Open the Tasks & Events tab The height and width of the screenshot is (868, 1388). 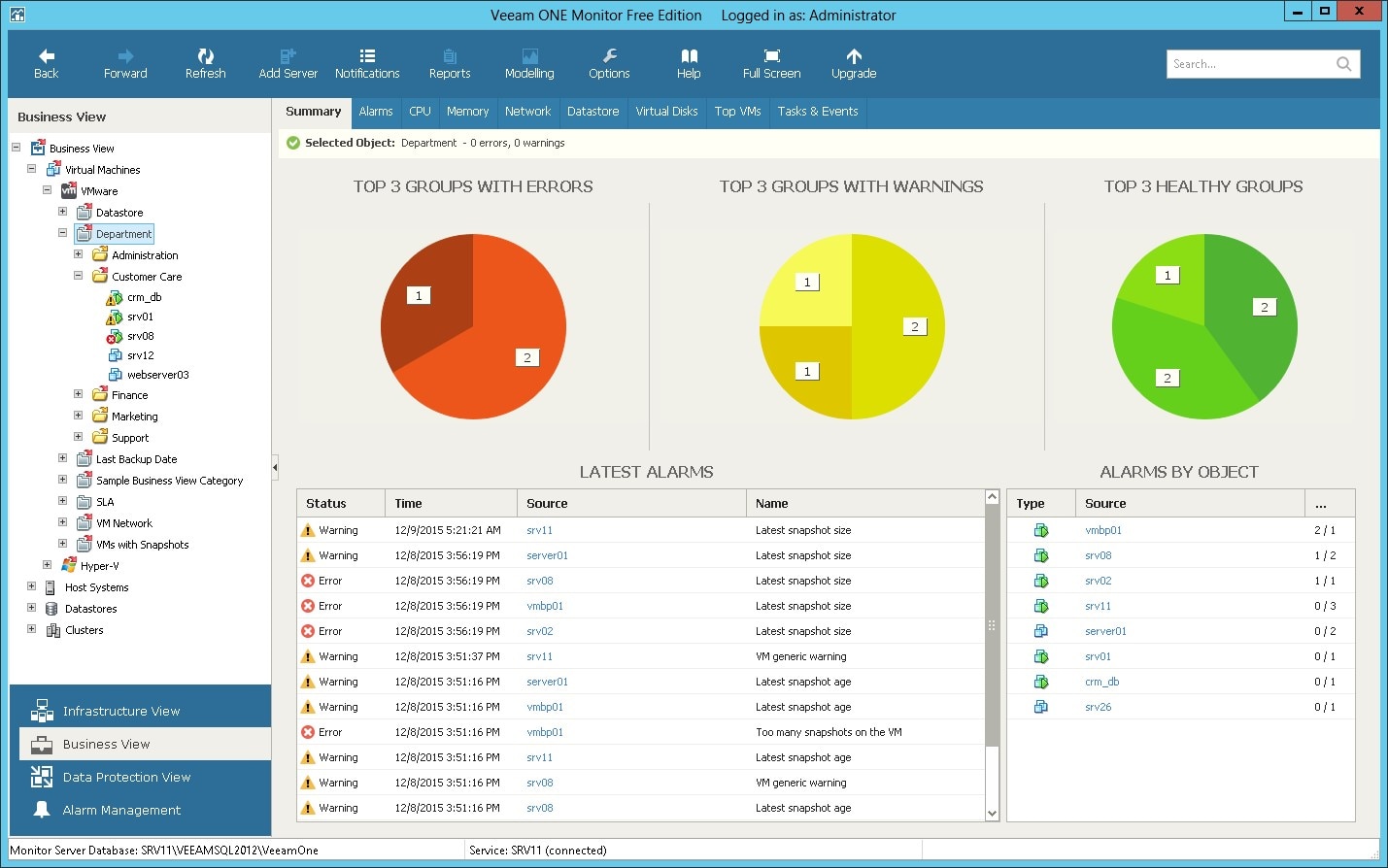(x=817, y=112)
